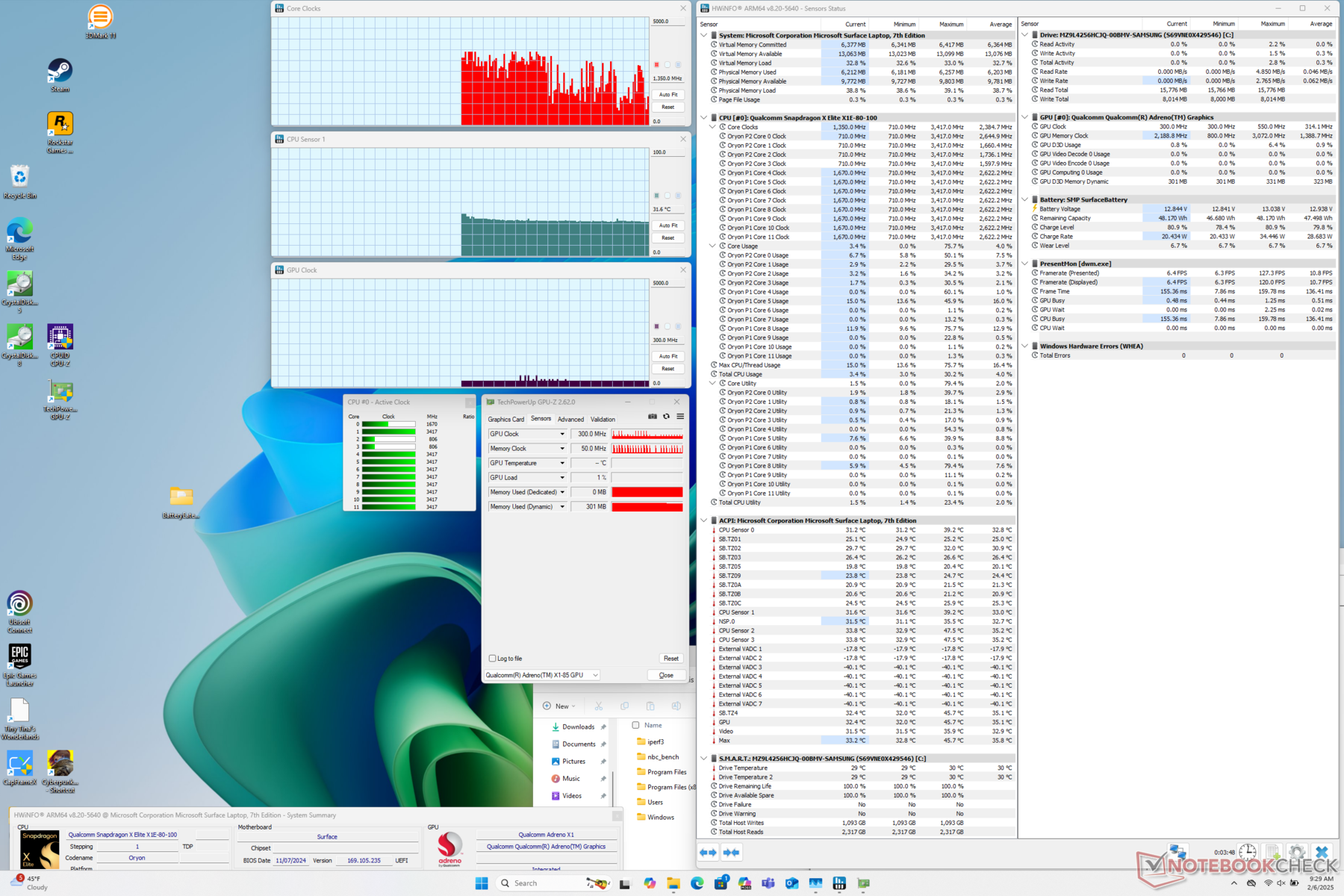Collapse the System: Microsoft Surface Laptop section

coord(703,35)
